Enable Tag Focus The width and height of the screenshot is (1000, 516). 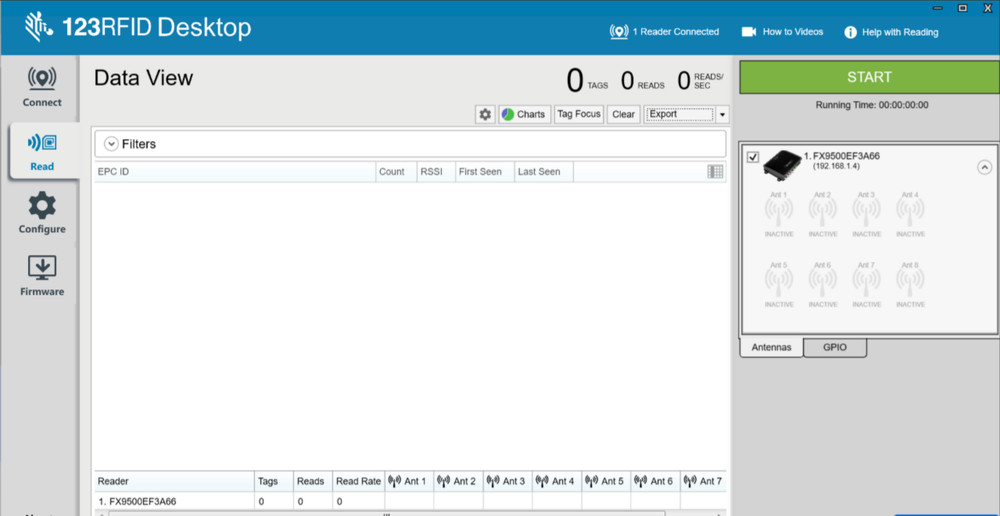(x=579, y=114)
